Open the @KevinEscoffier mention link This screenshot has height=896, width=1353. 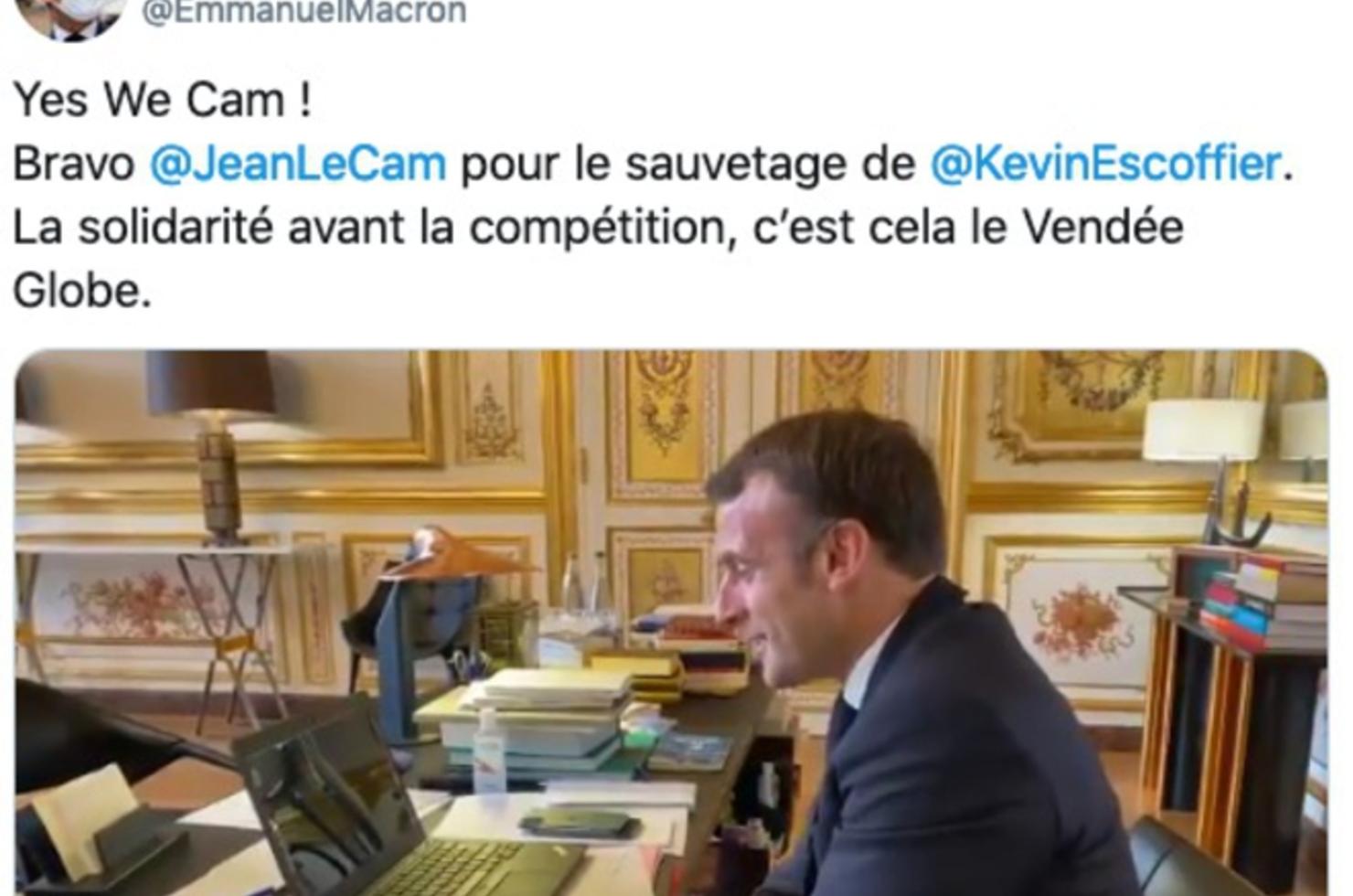[x=1105, y=165]
